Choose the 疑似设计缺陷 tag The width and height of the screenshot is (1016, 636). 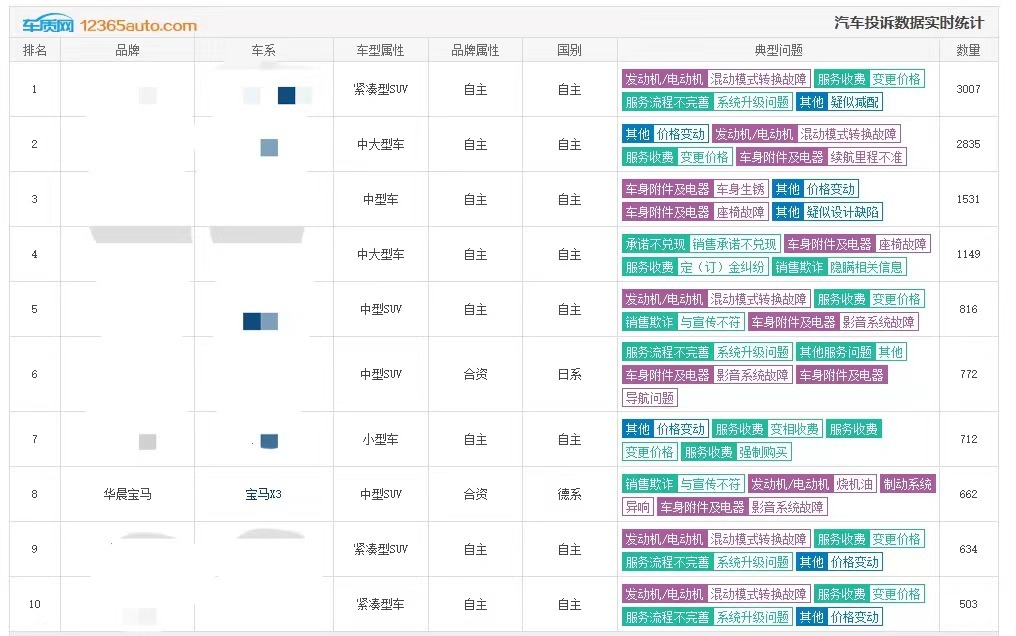(843, 212)
